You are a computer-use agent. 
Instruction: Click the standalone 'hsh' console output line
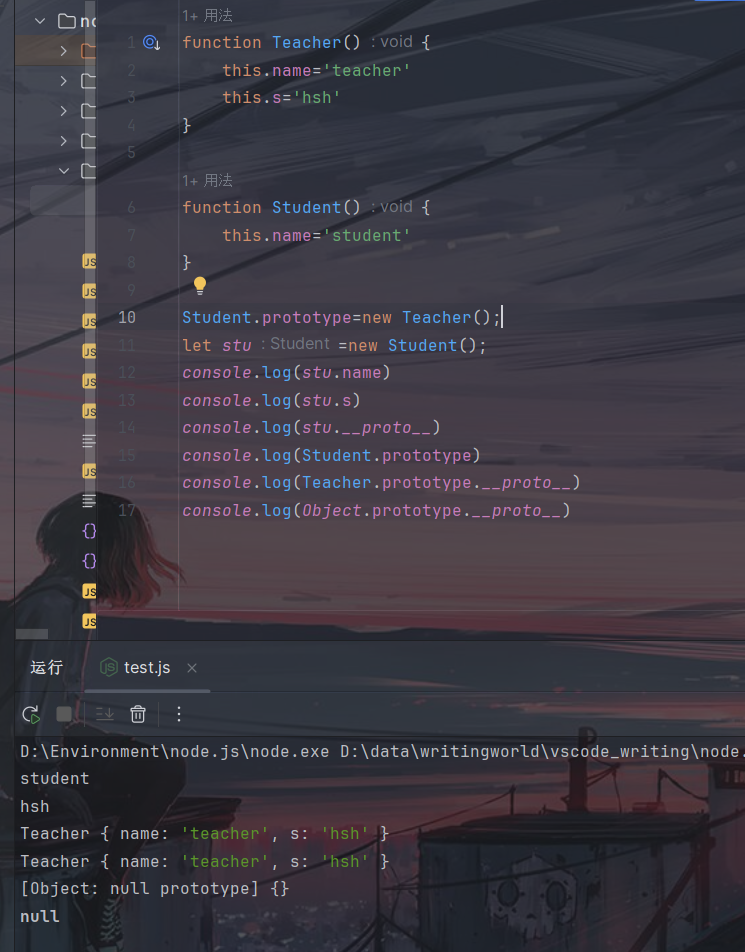click(x=35, y=806)
